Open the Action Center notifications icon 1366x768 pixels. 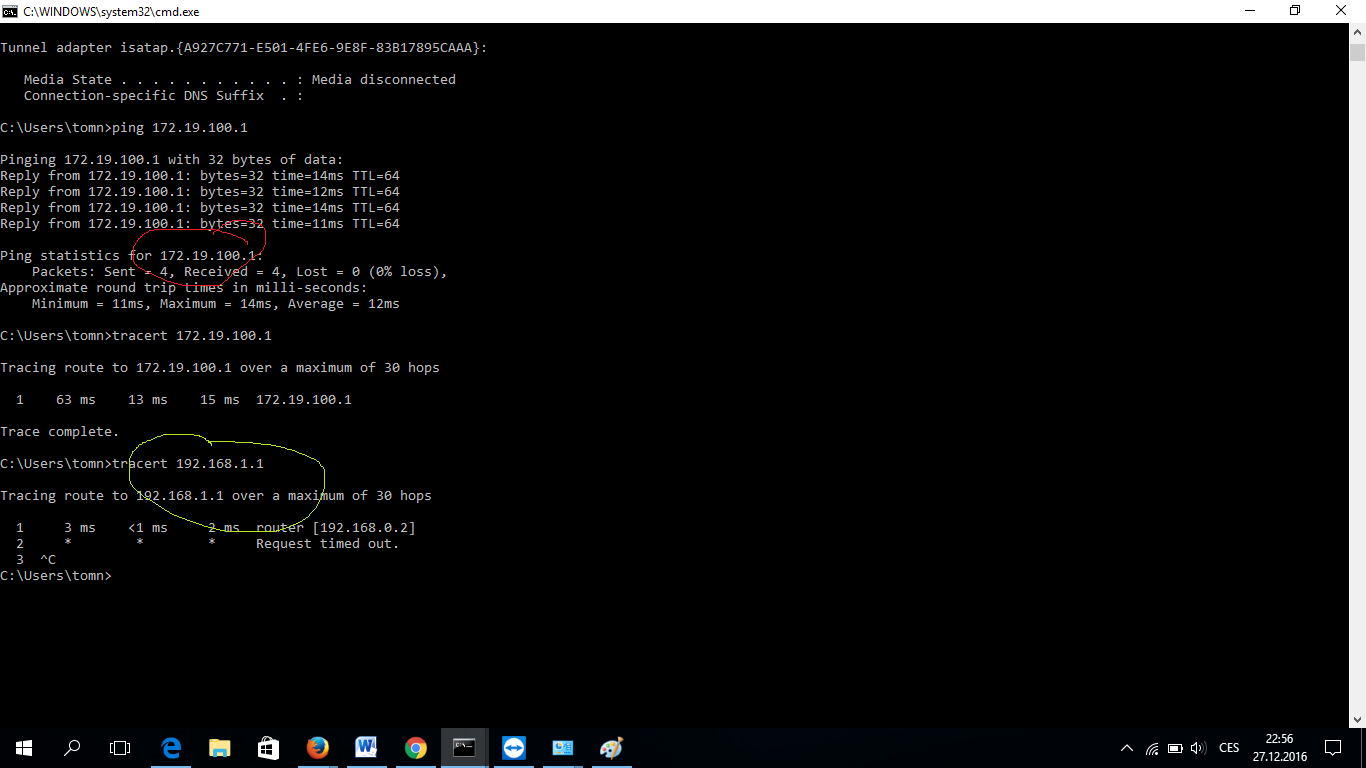(x=1333, y=748)
